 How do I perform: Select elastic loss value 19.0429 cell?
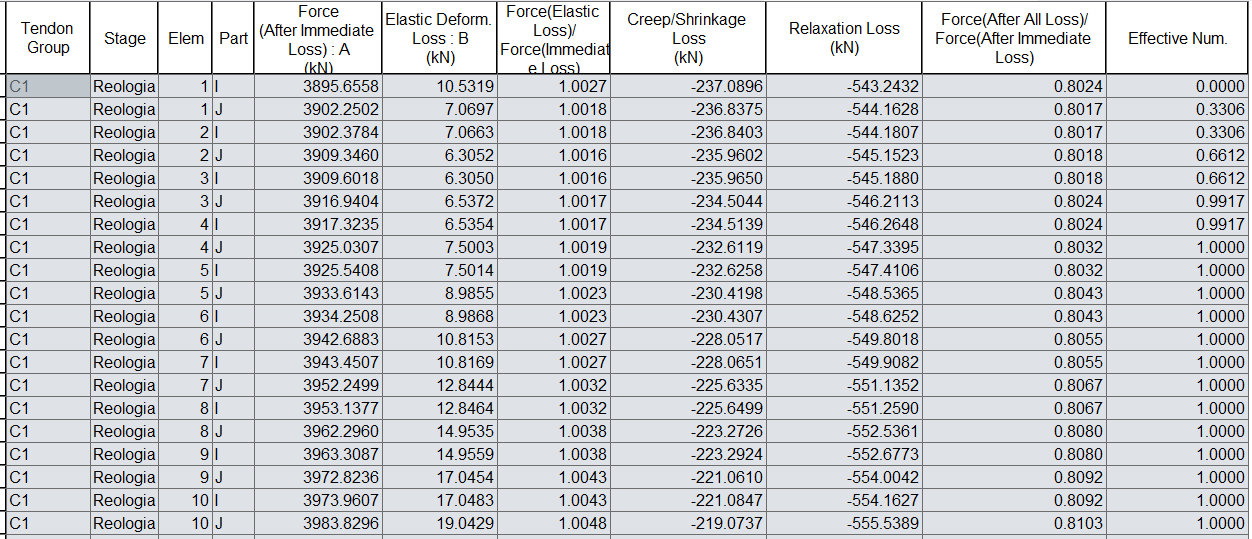tap(439, 523)
